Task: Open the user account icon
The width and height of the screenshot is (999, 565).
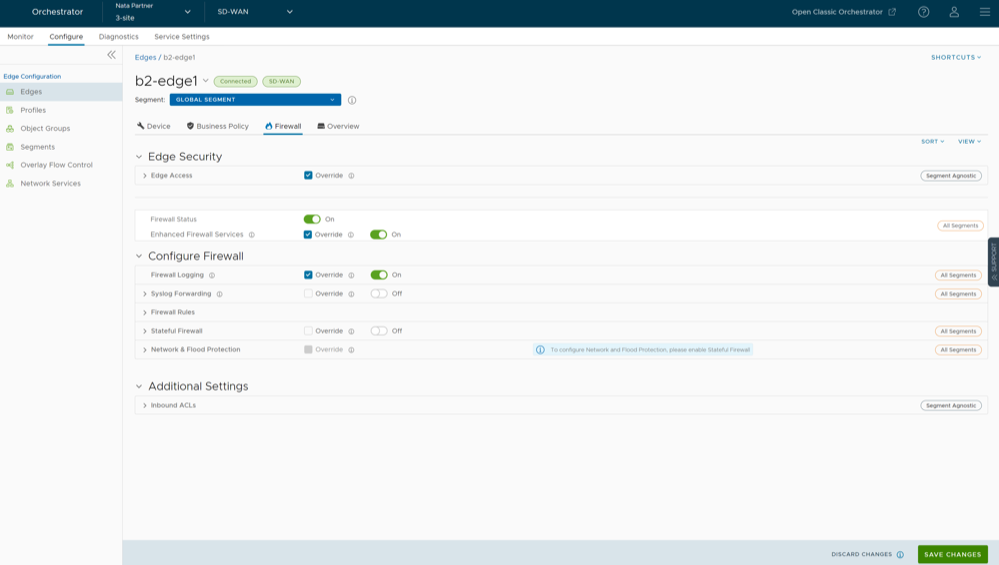Action: click(x=954, y=12)
